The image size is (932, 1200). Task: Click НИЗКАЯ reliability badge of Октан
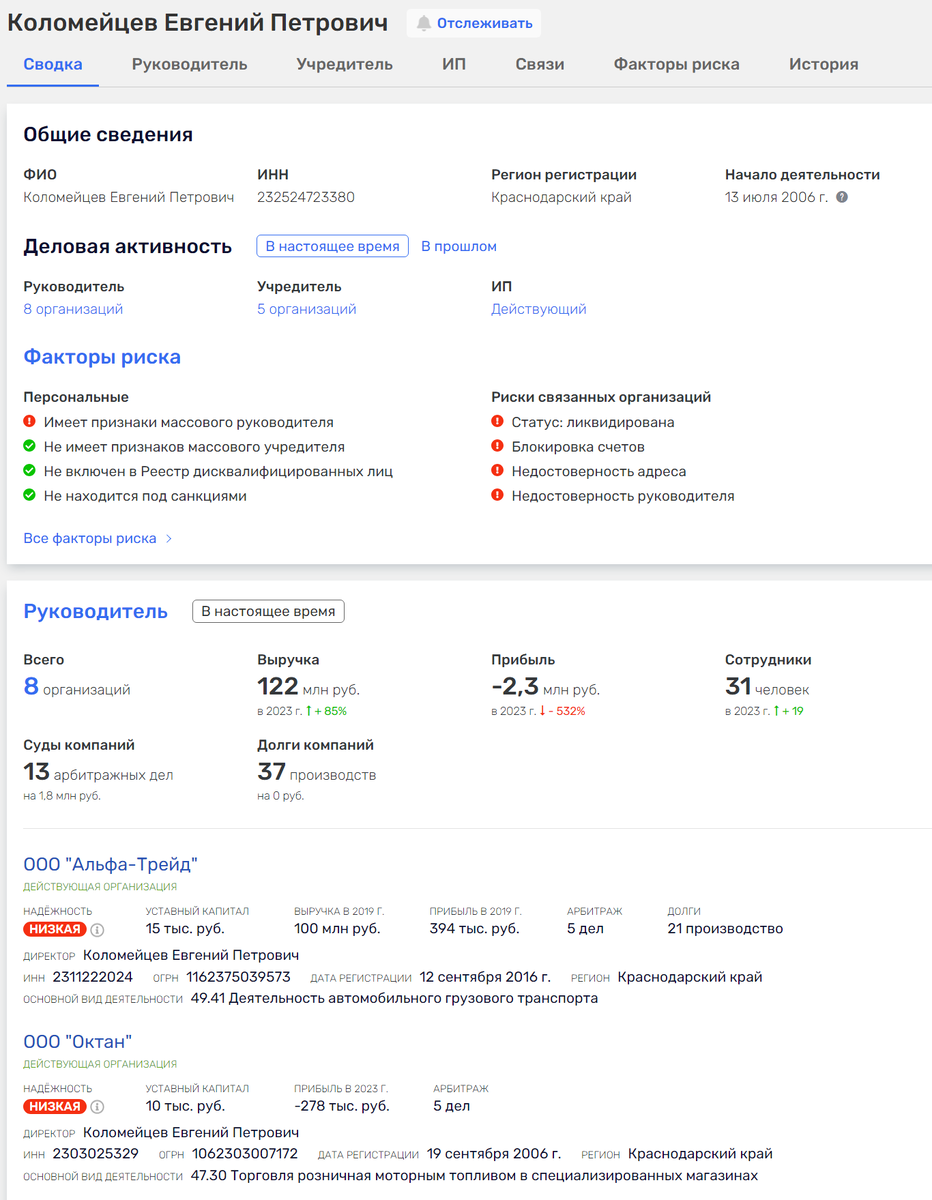[x=54, y=1106]
